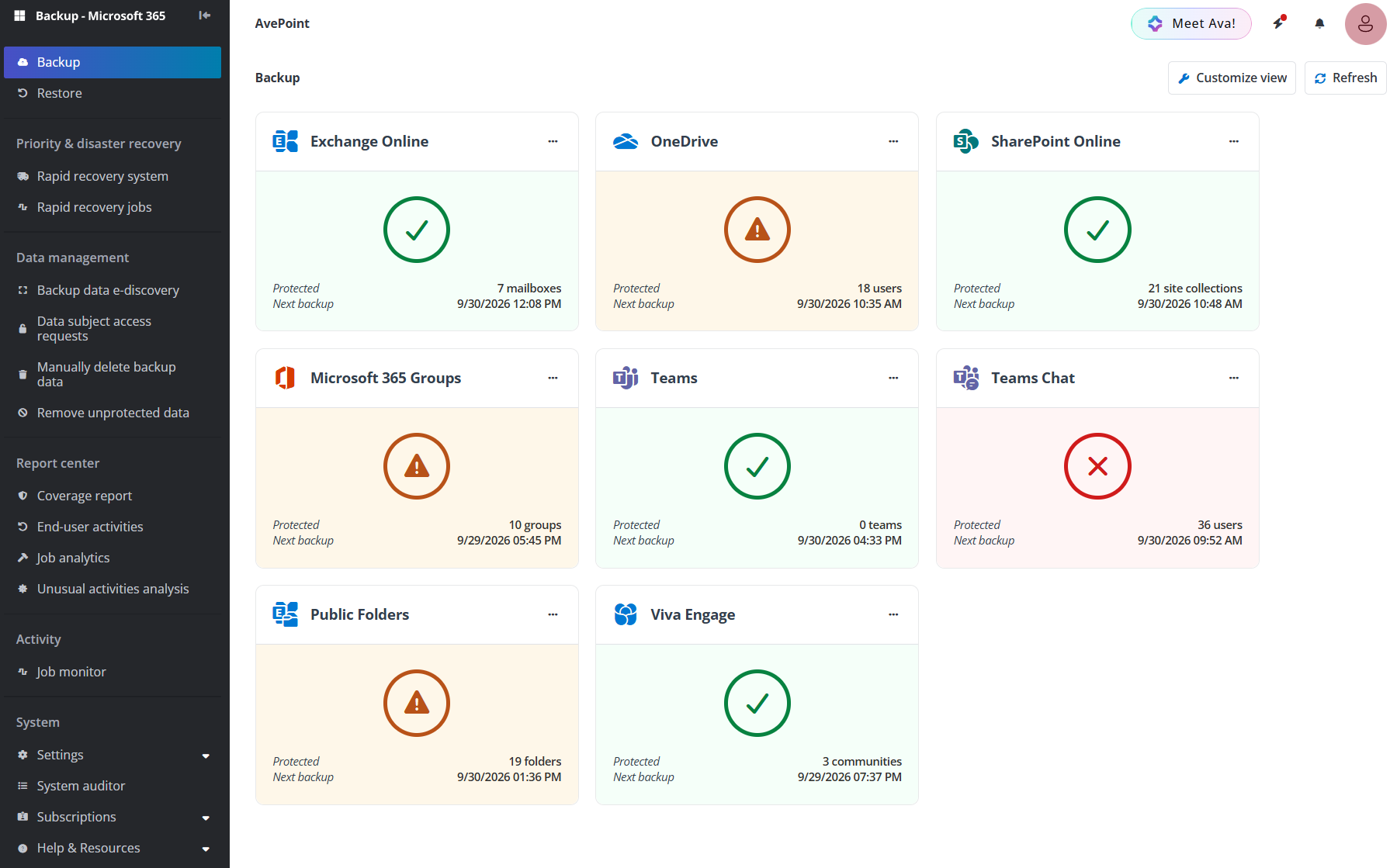Expand the Settings submenu

(x=206, y=756)
